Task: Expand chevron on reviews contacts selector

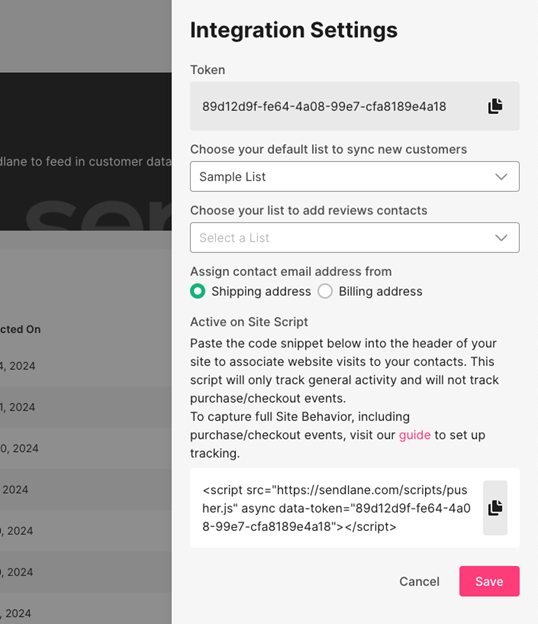Action: coord(501,238)
